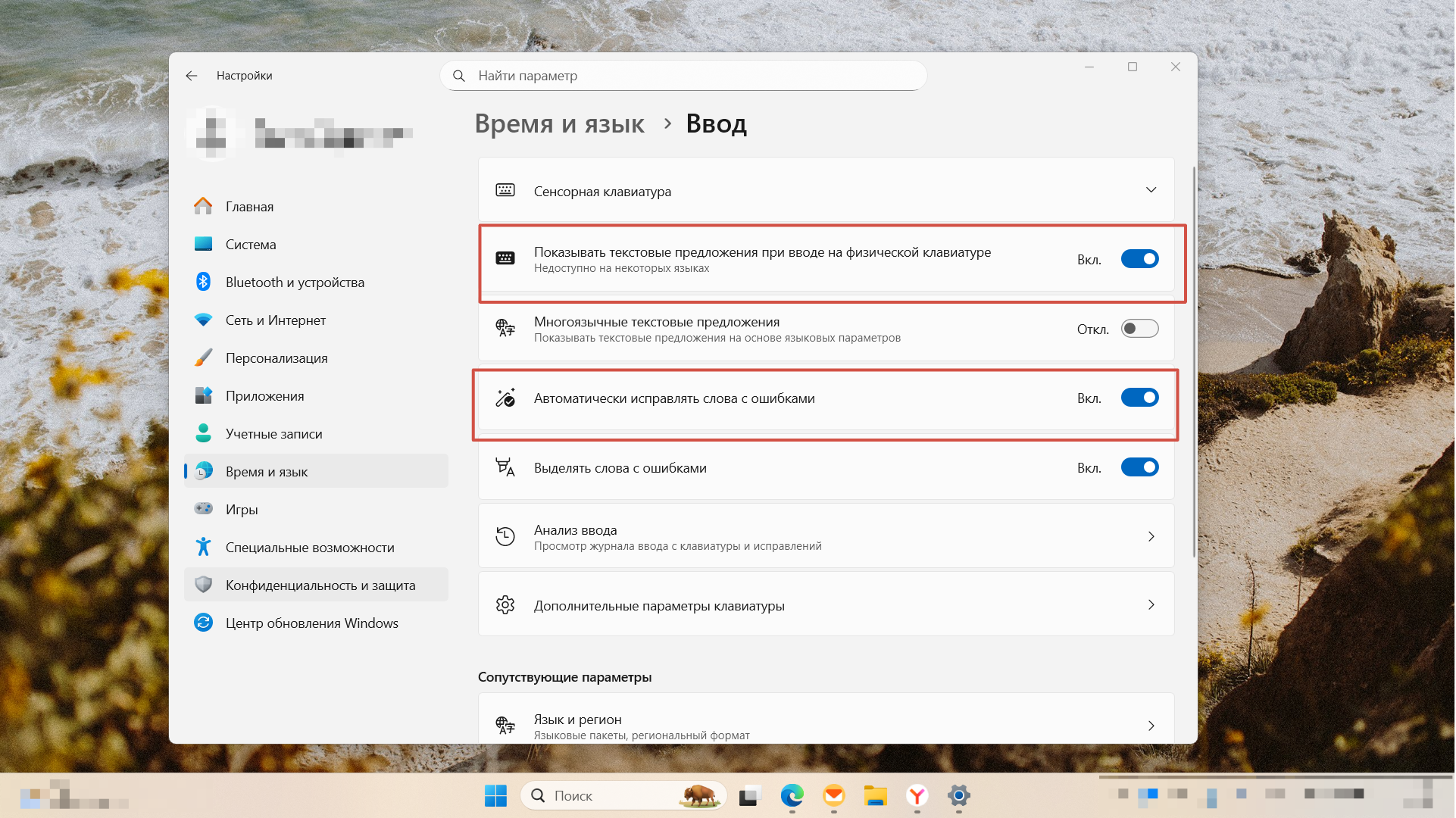This screenshot has height=818, width=1456.
Task: Open Microsoft Edge from the taskbar
Action: pos(792,795)
